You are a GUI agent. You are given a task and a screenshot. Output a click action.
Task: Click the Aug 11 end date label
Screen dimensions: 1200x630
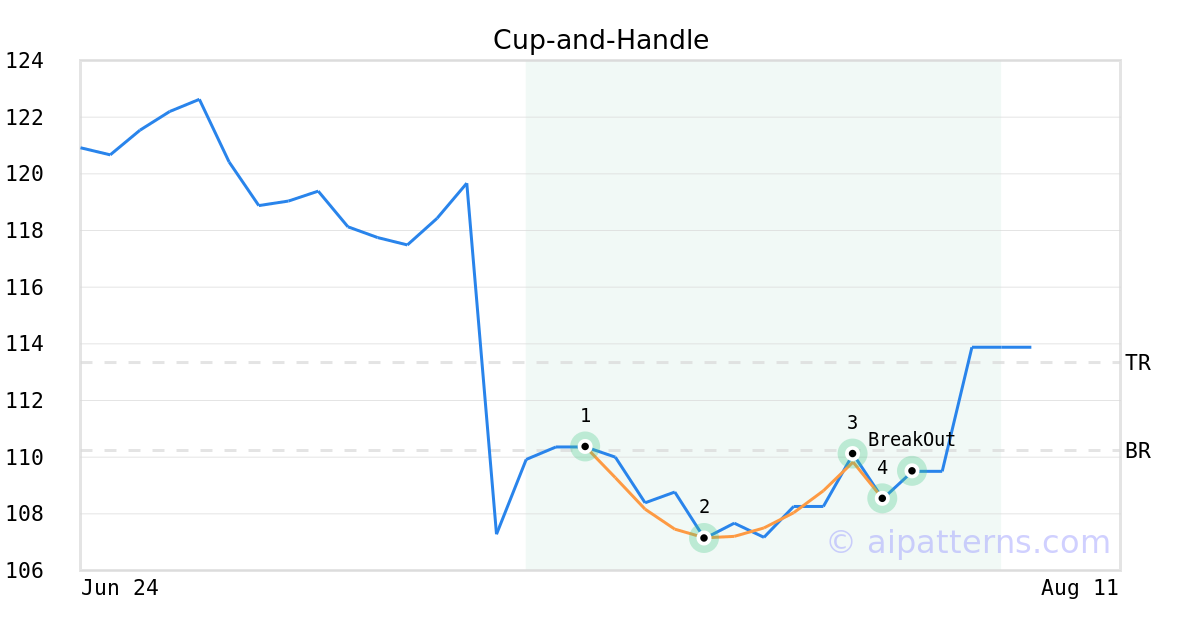(x=1079, y=588)
